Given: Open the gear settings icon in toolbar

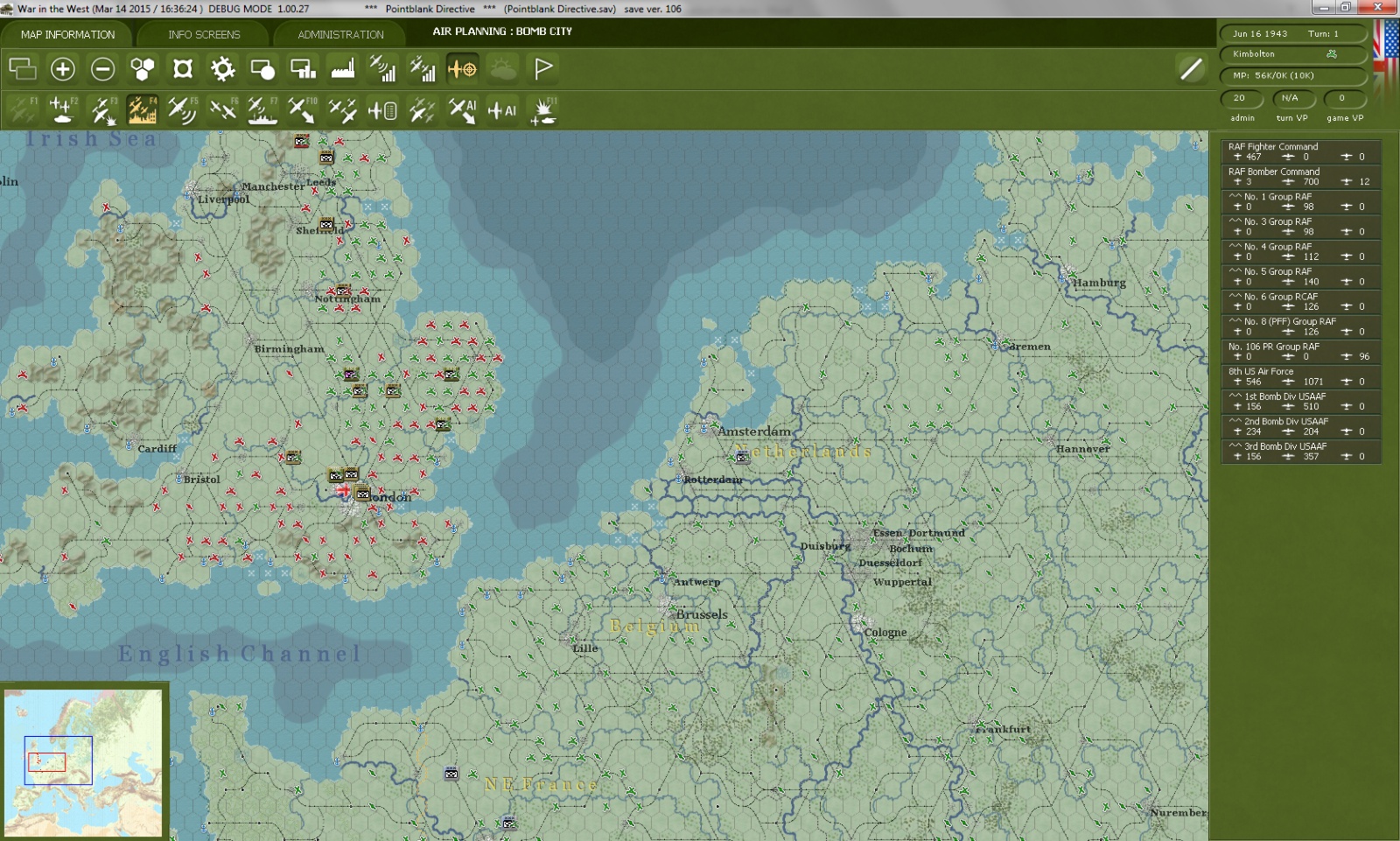Looking at the screenshot, I should [222, 69].
